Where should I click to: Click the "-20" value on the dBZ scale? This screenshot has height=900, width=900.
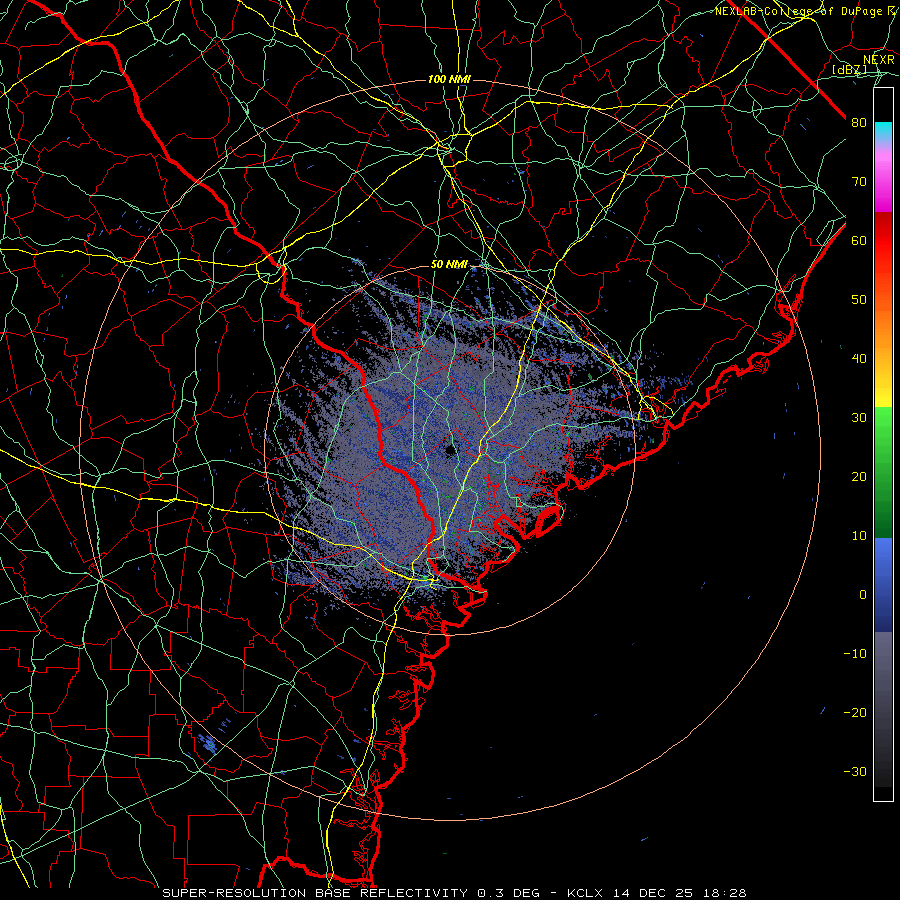855,713
